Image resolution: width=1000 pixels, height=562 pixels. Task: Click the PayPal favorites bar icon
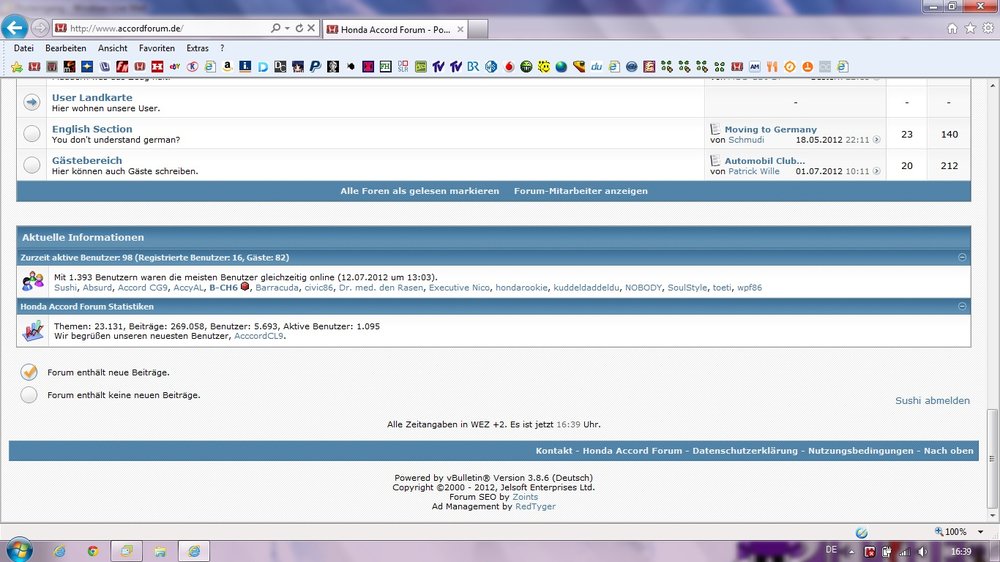[314, 67]
